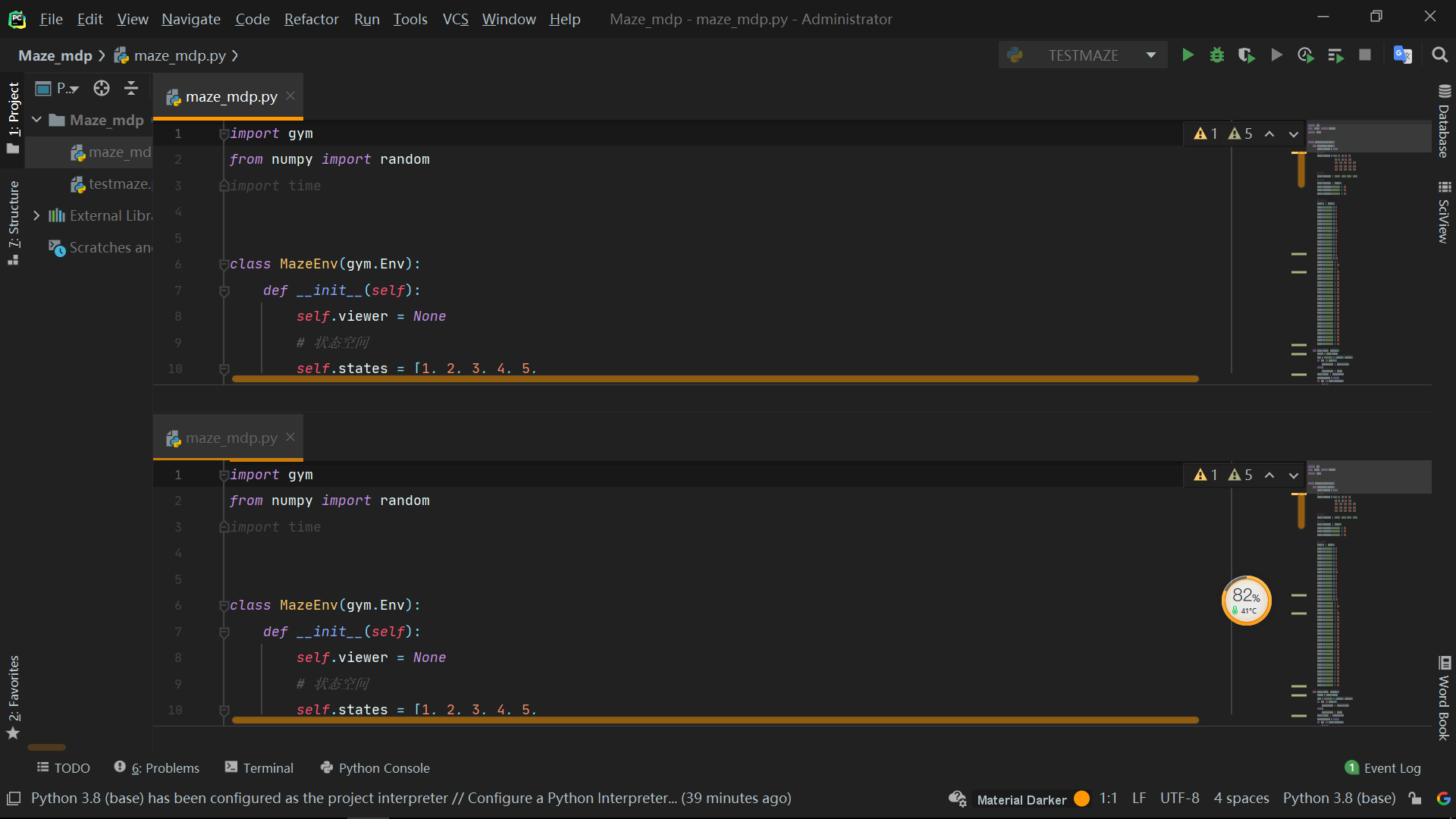Image resolution: width=1456 pixels, height=819 pixels.
Task: Toggle read-only mode via lock icon
Action: 1415,798
